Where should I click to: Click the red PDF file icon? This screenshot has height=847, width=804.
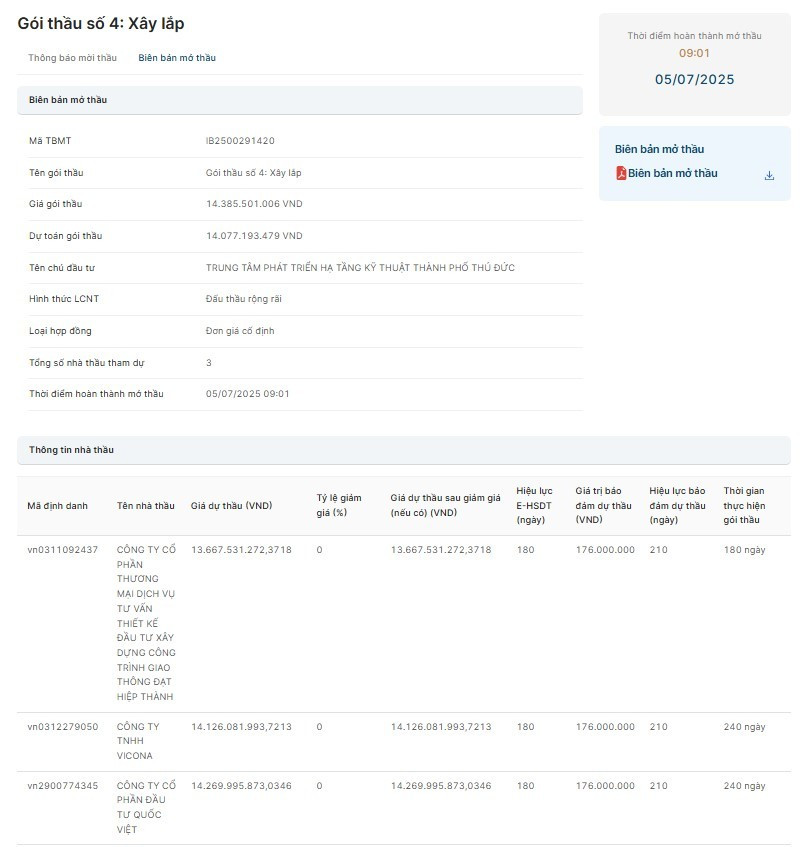click(x=621, y=173)
